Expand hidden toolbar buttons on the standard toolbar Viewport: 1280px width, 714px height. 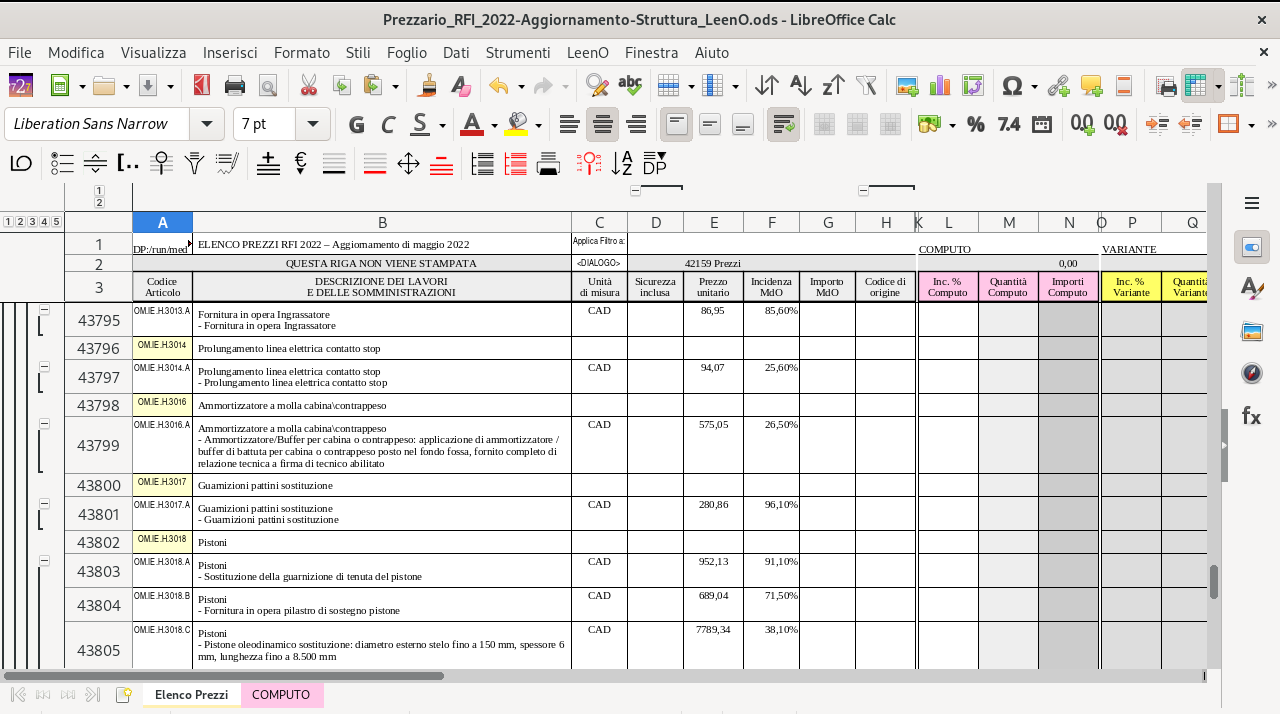point(1271,87)
